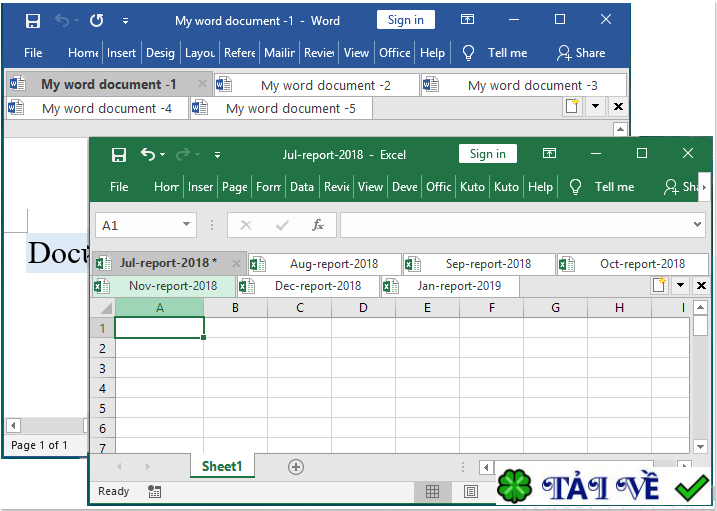Click Macro recording icon in Excel status bar
The width and height of the screenshot is (717, 511).
tap(155, 491)
